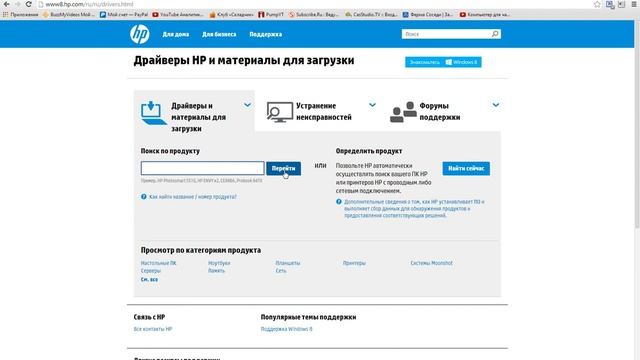Open the 'Для дома' menu
This screenshot has height=360, width=640.
coord(176,34)
